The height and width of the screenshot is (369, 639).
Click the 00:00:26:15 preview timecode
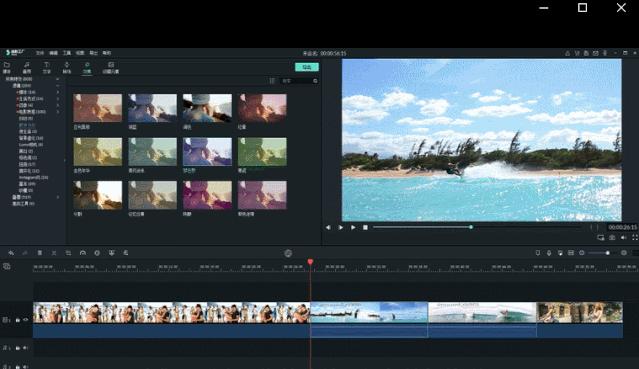click(622, 227)
